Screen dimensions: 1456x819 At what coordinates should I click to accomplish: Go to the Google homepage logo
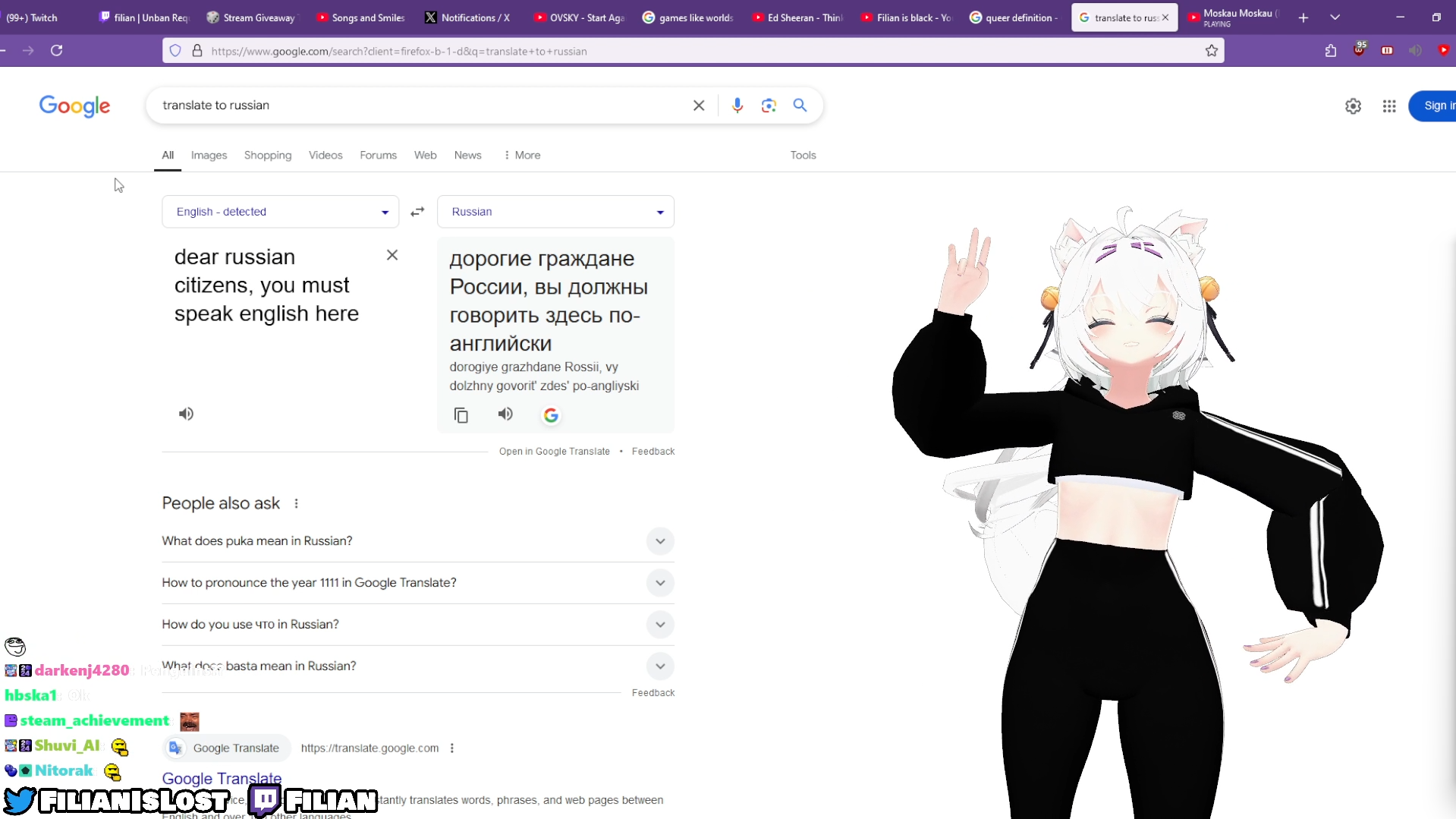point(74,106)
